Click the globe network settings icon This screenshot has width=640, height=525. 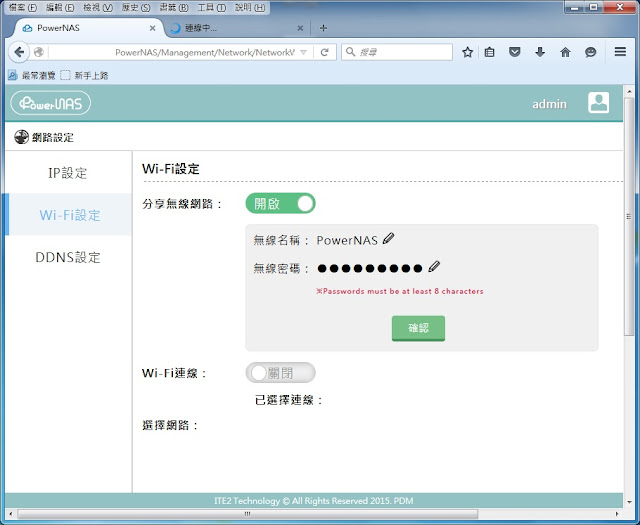tap(21, 137)
